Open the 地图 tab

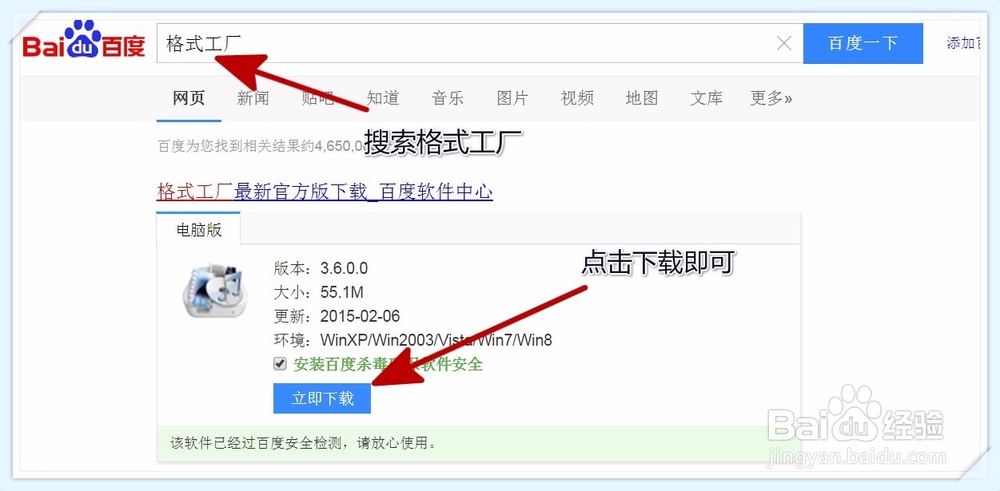pyautogui.click(x=642, y=98)
